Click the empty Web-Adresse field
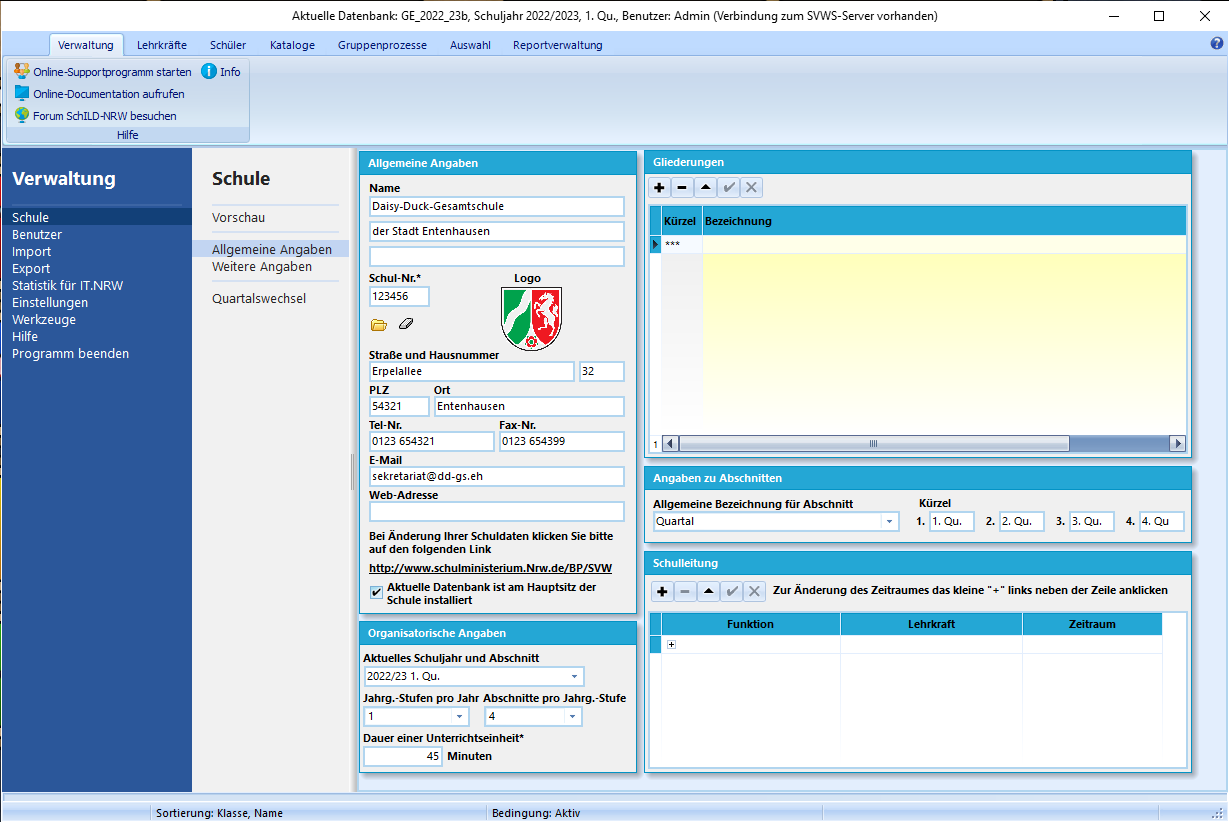Screen dimensions: 1229x822 point(497,511)
